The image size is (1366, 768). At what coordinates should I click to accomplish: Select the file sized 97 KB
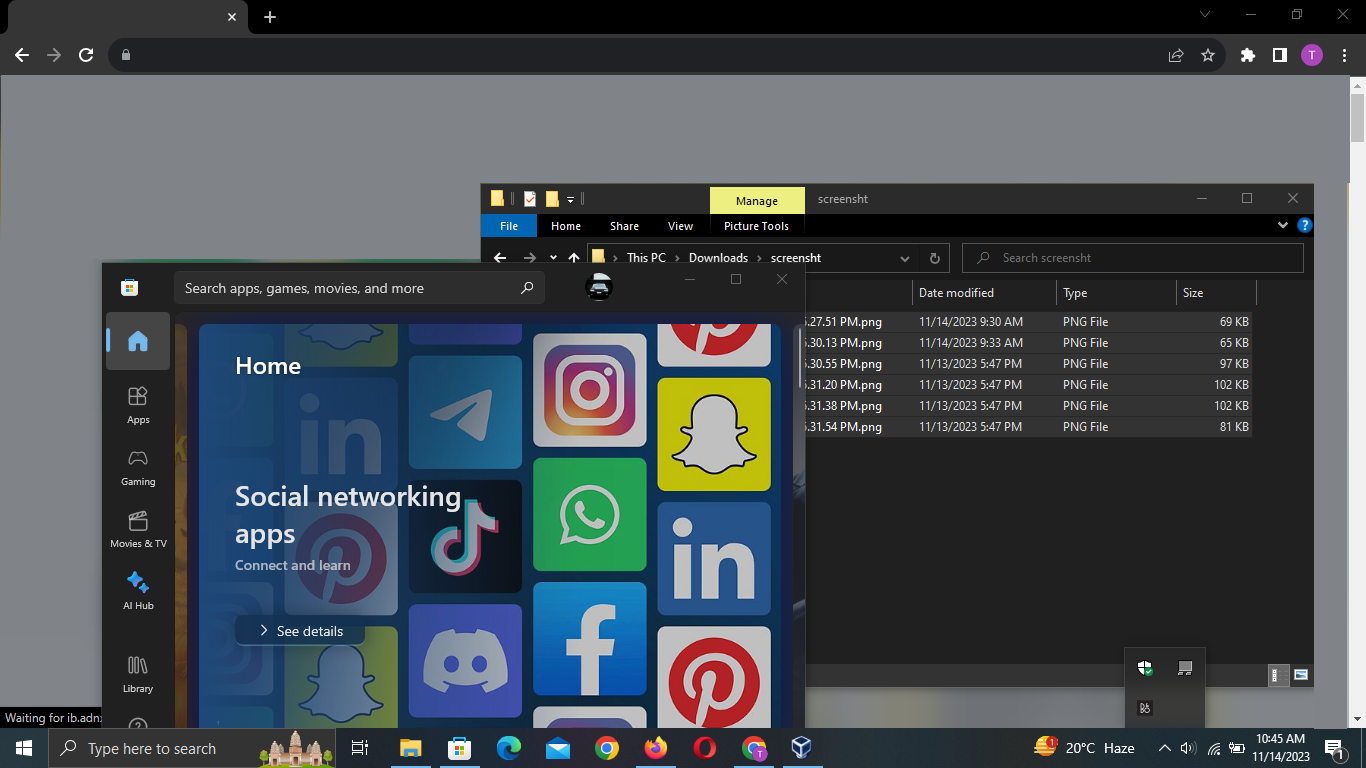coord(1027,364)
